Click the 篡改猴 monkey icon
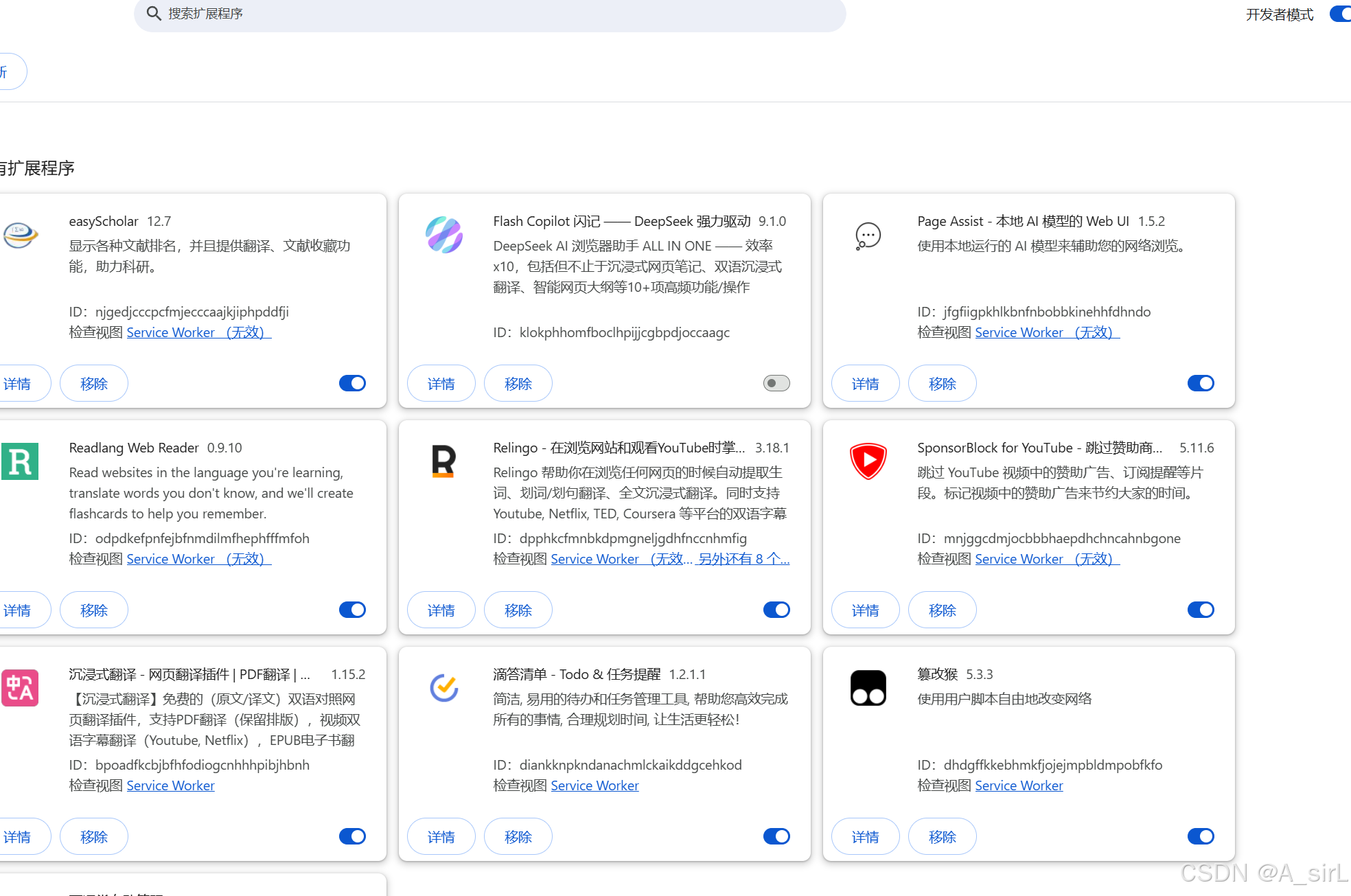Viewport: 1351px width, 896px height. (868, 688)
